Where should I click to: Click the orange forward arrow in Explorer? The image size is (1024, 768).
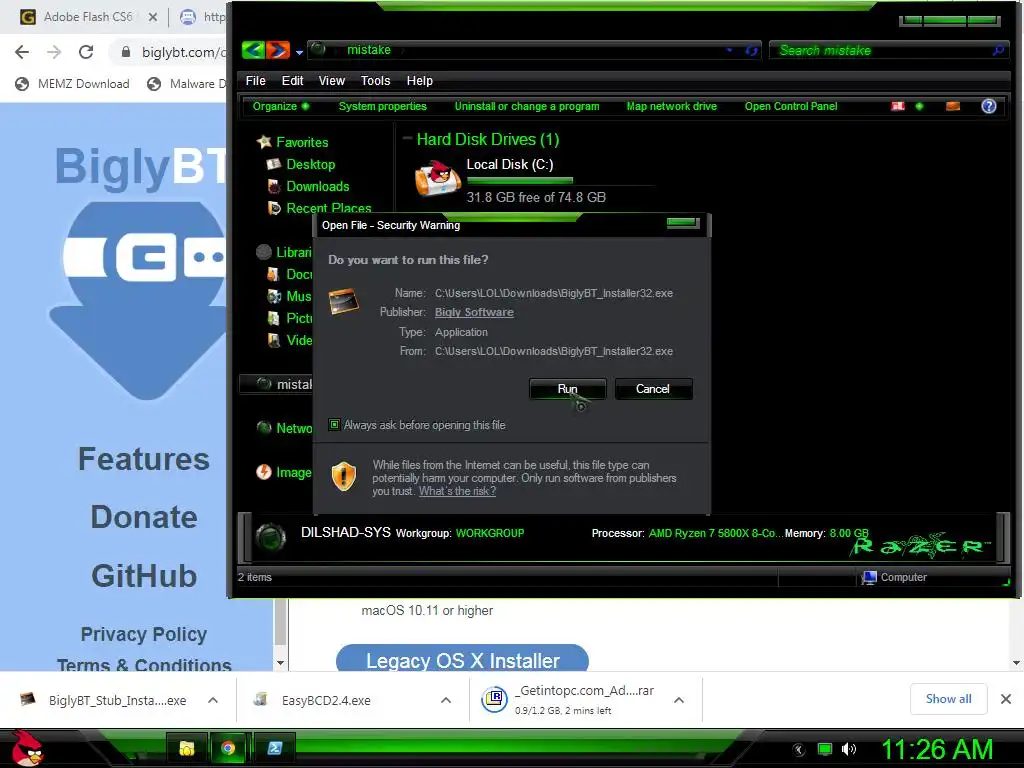tap(278, 50)
